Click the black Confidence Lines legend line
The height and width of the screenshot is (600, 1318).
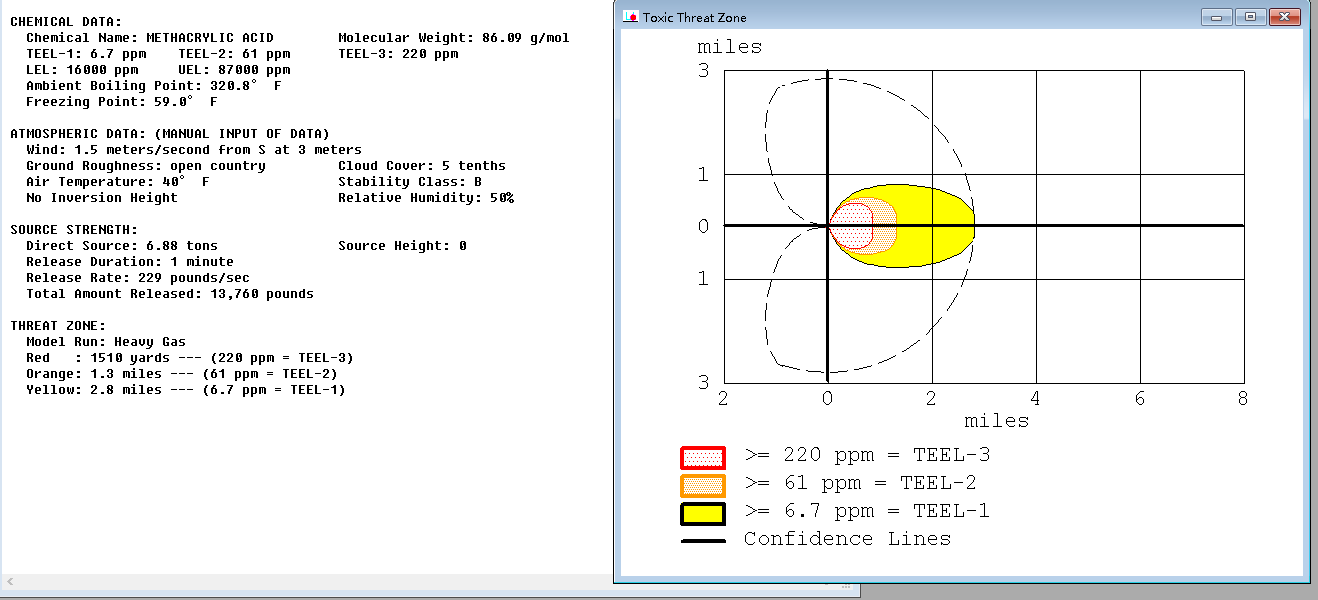(x=702, y=541)
